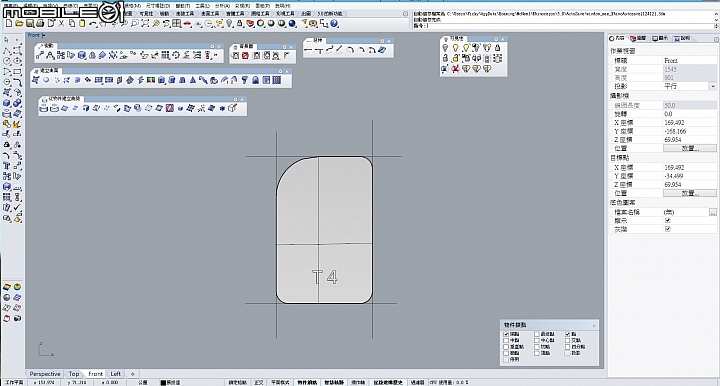Select the pointer tool in the left sidebar
This screenshot has width=720, height=386.
coord(6,40)
